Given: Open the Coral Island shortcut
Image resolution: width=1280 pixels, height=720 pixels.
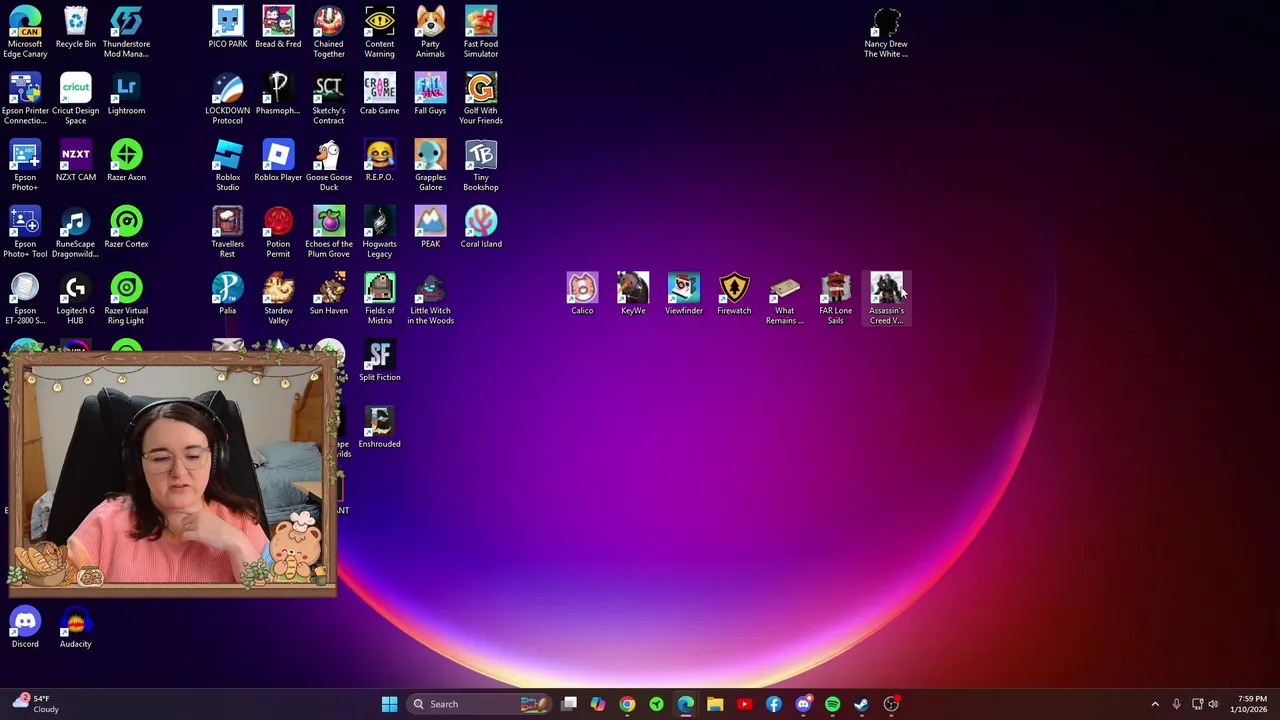Looking at the screenshot, I should pyautogui.click(x=481, y=227).
